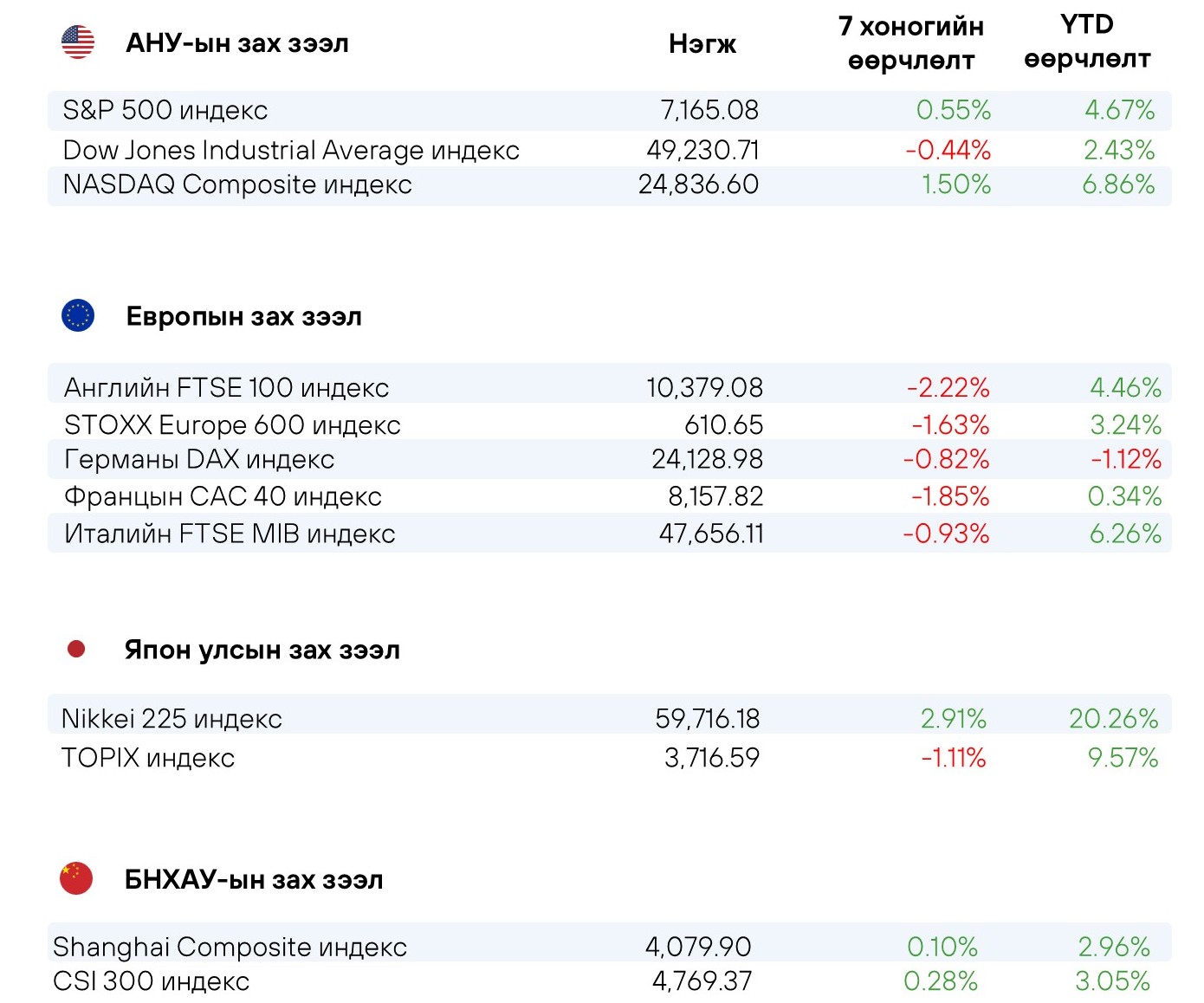Click the Shanghai Composite индекс label
This screenshot has height=1003, width=1204.
(230, 947)
